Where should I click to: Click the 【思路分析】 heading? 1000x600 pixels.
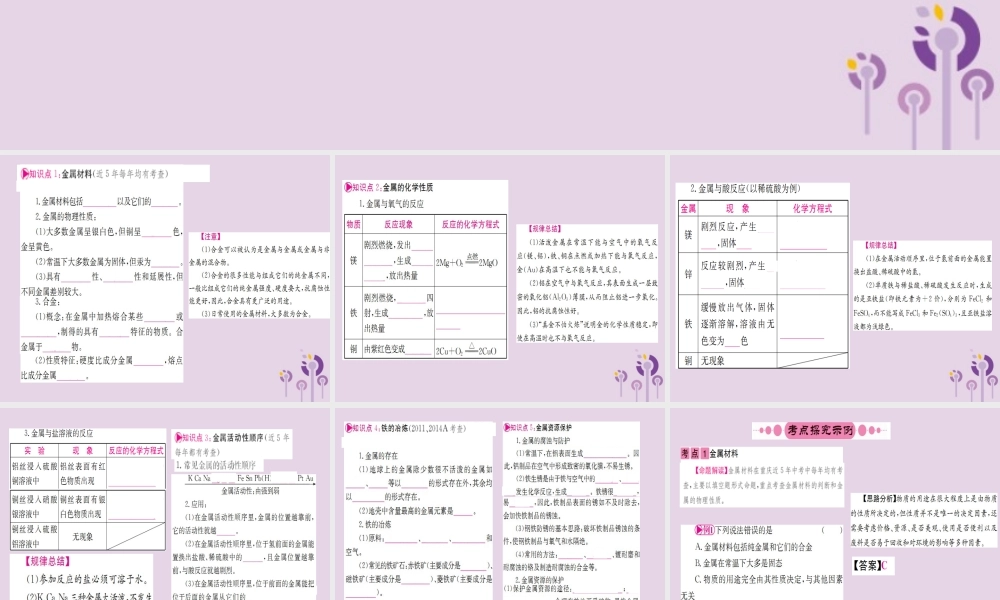click(x=879, y=498)
